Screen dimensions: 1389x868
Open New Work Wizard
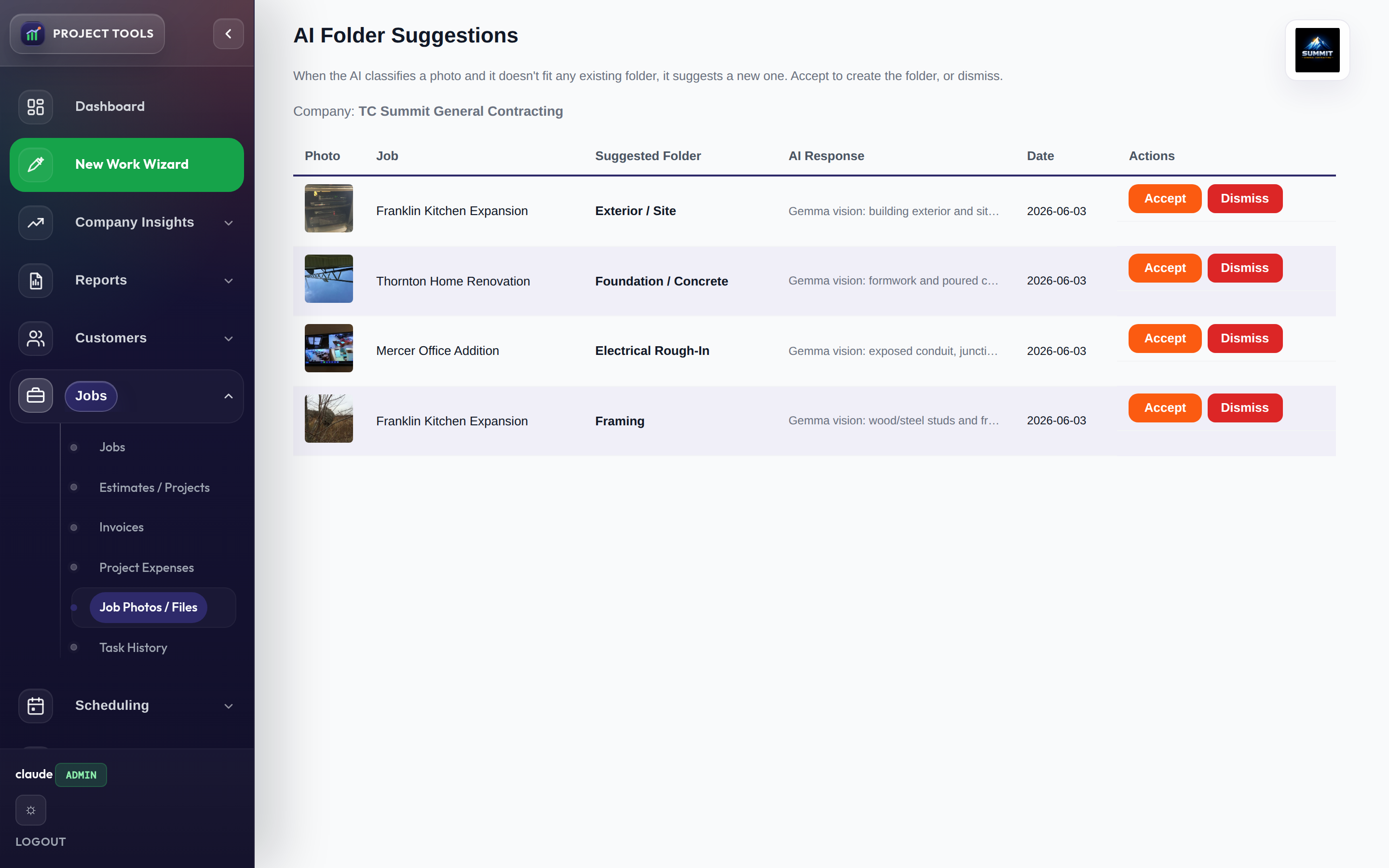tap(127, 165)
